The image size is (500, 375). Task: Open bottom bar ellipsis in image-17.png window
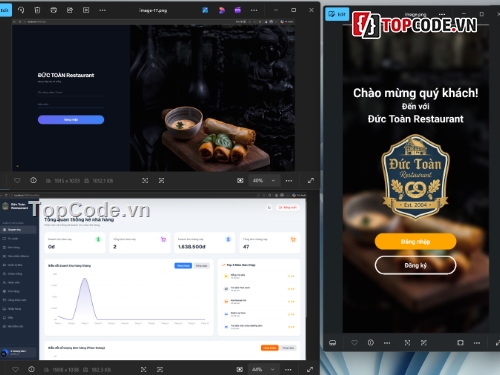[x=289, y=180]
